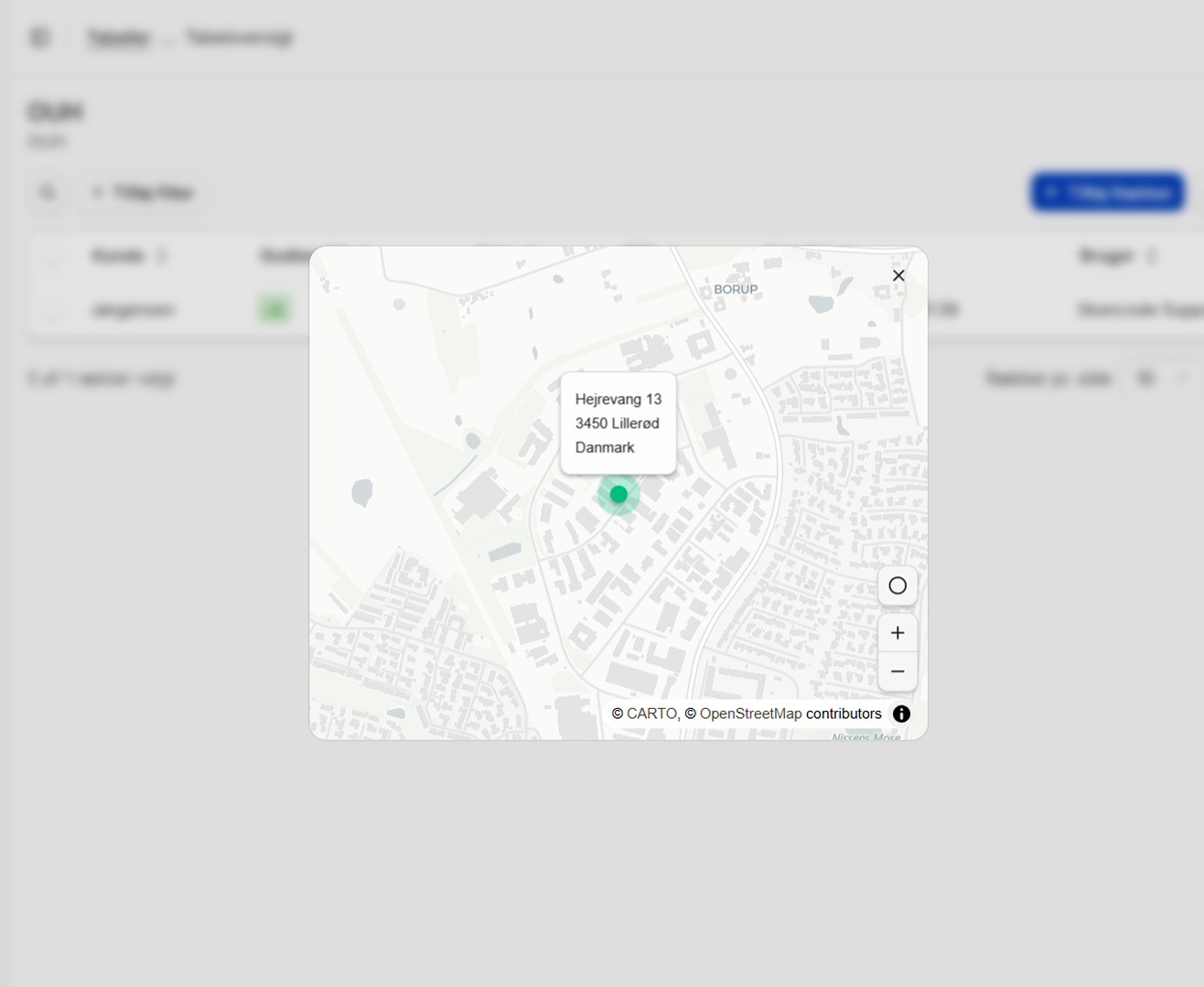Zoom out on the map
The width and height of the screenshot is (1204, 987).
(898, 671)
